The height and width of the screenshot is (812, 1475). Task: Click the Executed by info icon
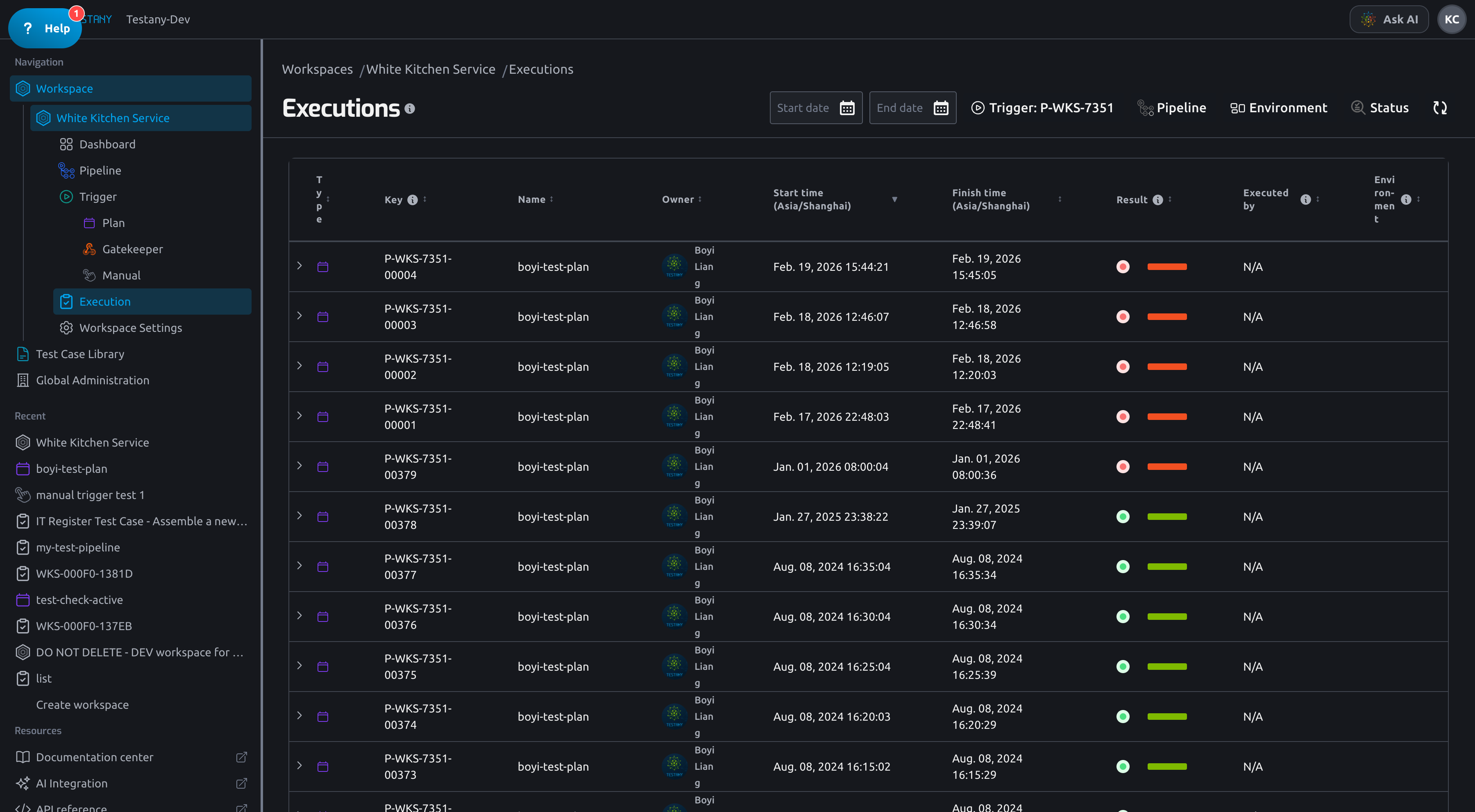1305,199
